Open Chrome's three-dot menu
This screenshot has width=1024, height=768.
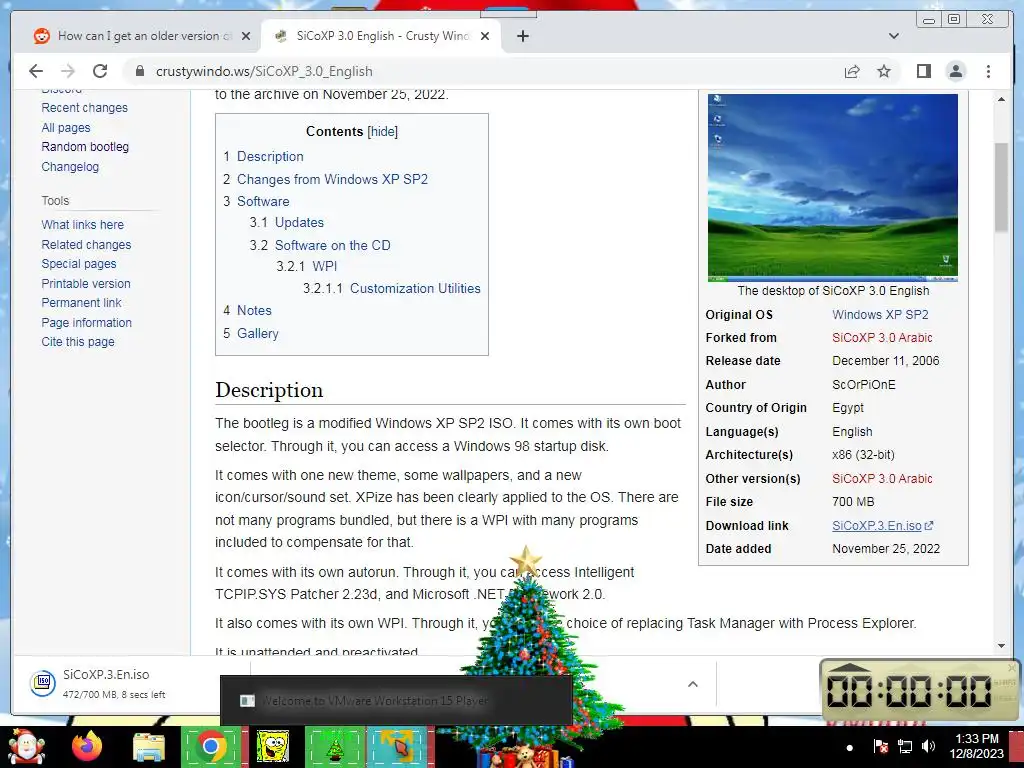click(x=988, y=71)
